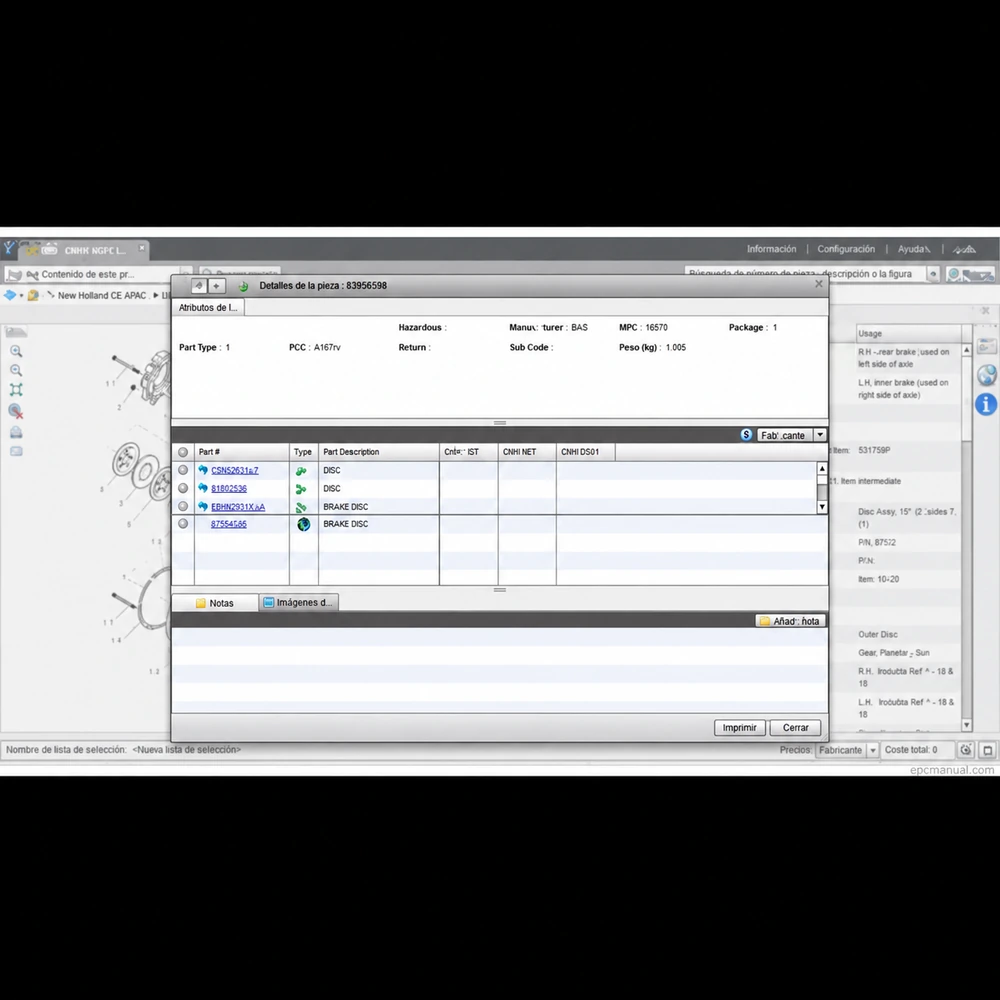The height and width of the screenshot is (1000, 1000).
Task: Select radio button for part 81802536
Action: point(183,489)
